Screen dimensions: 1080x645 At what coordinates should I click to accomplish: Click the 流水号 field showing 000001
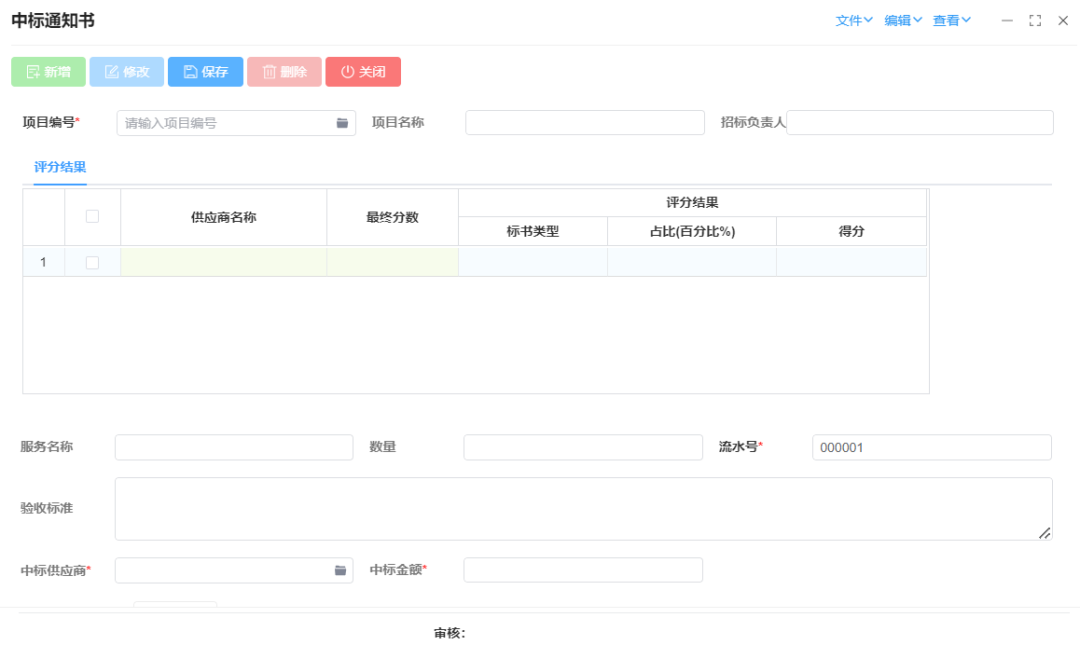pyautogui.click(x=932, y=447)
